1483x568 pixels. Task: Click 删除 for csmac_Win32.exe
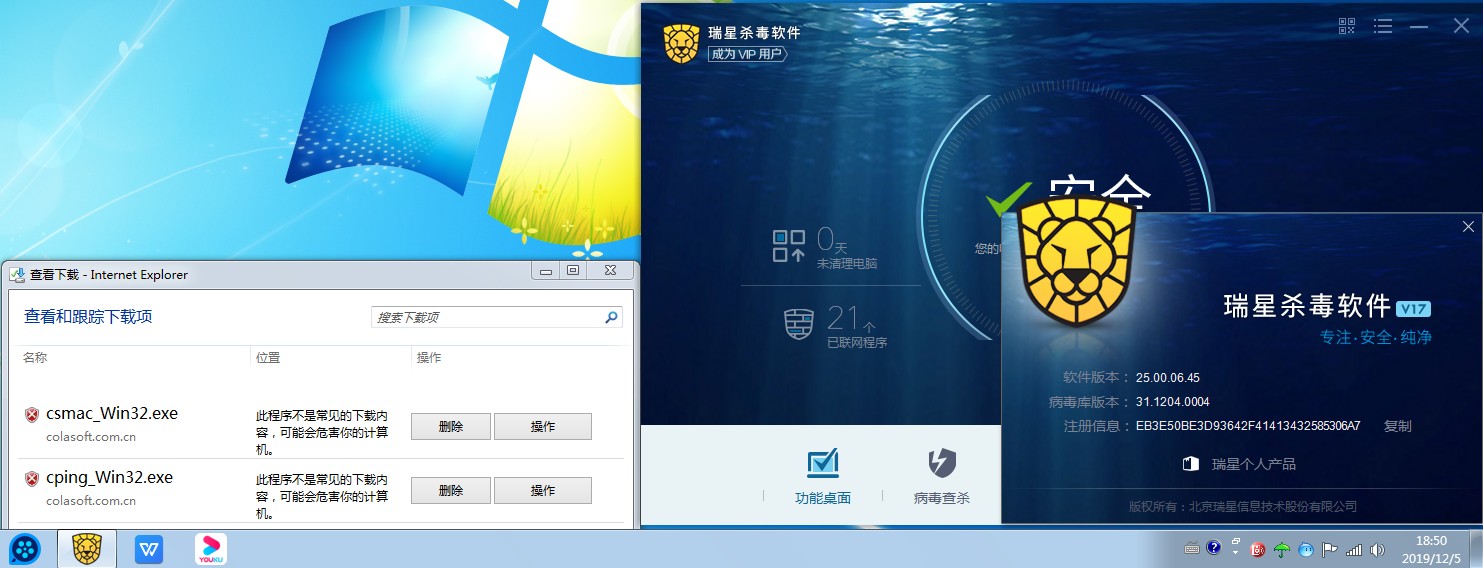[x=451, y=426]
